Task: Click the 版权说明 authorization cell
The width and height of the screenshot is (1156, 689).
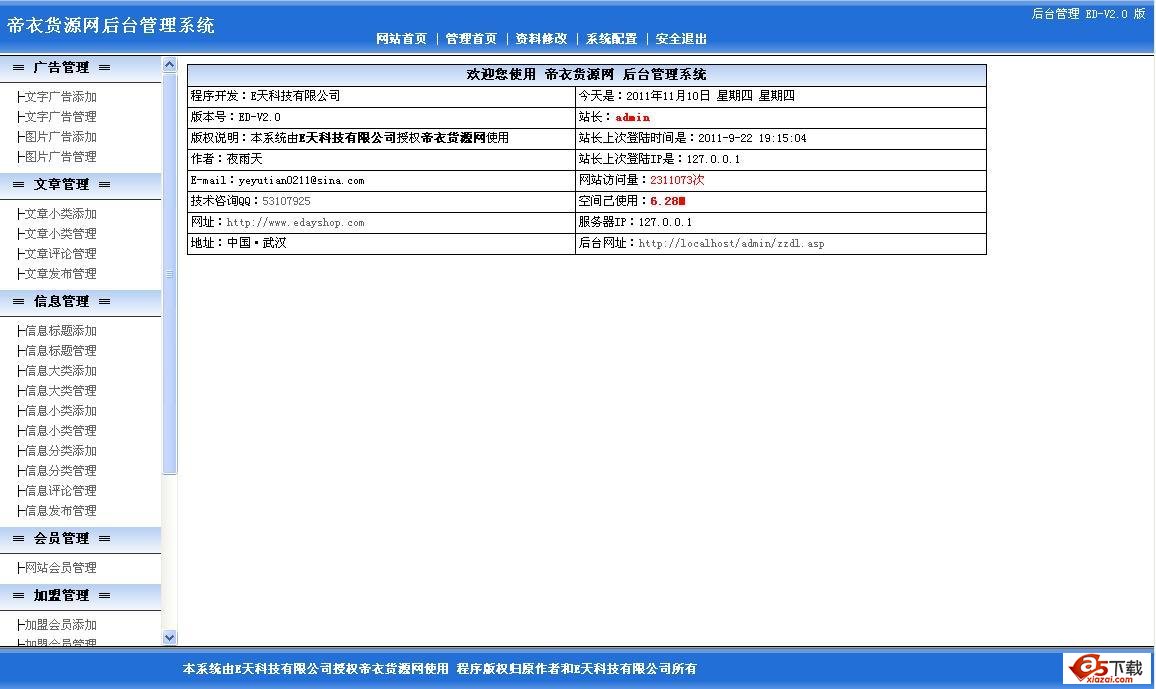Action: pyautogui.click(x=381, y=139)
